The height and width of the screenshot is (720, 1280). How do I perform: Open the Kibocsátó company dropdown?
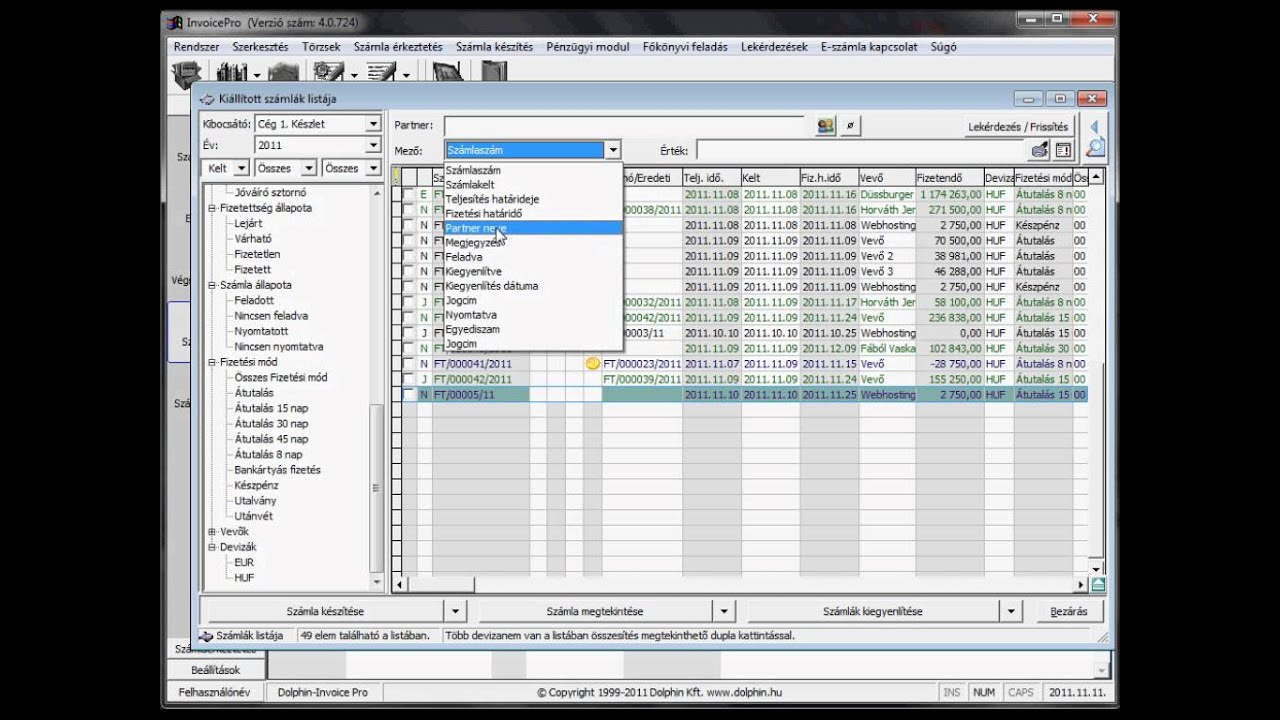pyautogui.click(x=373, y=124)
